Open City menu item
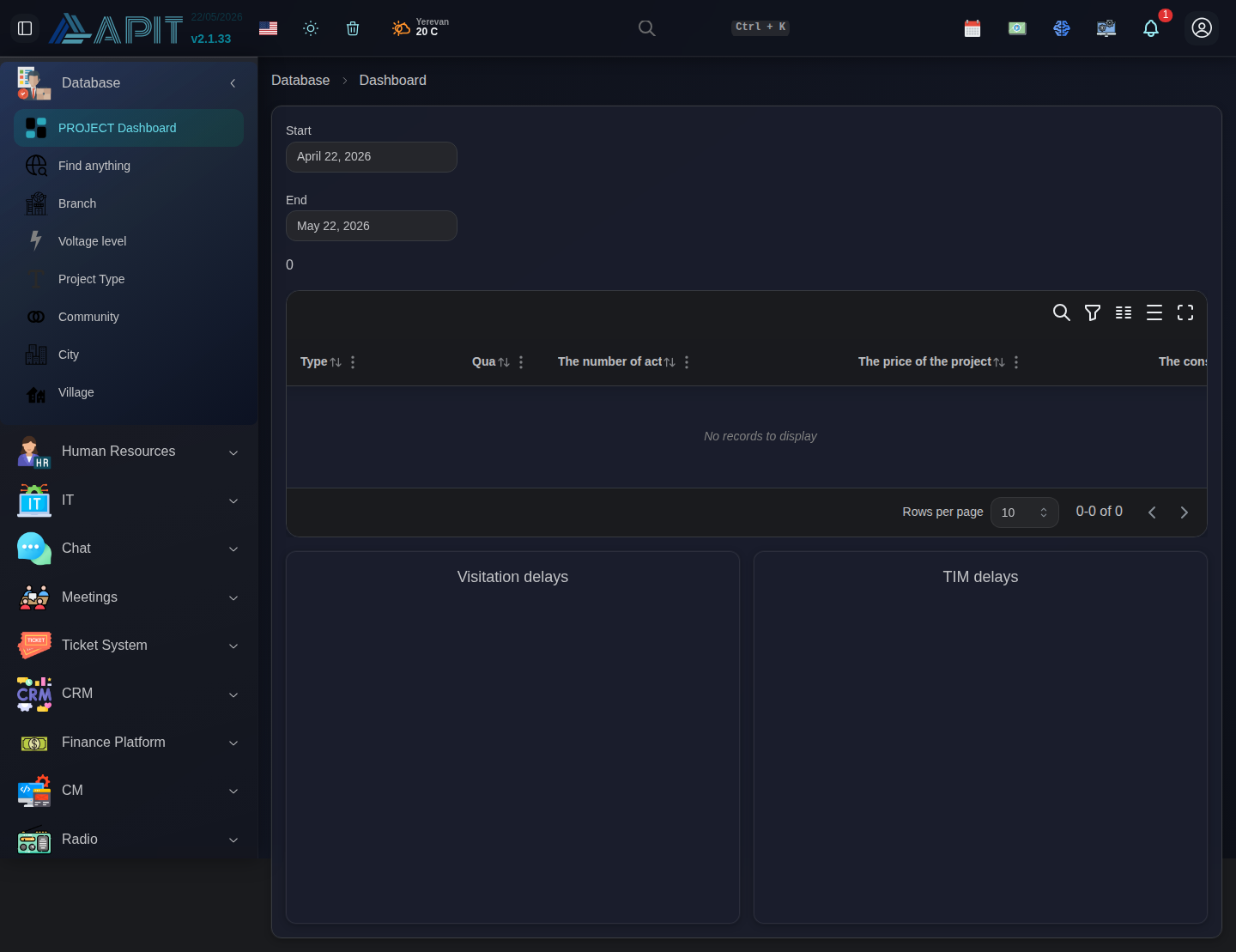The width and height of the screenshot is (1236, 952). point(129,355)
